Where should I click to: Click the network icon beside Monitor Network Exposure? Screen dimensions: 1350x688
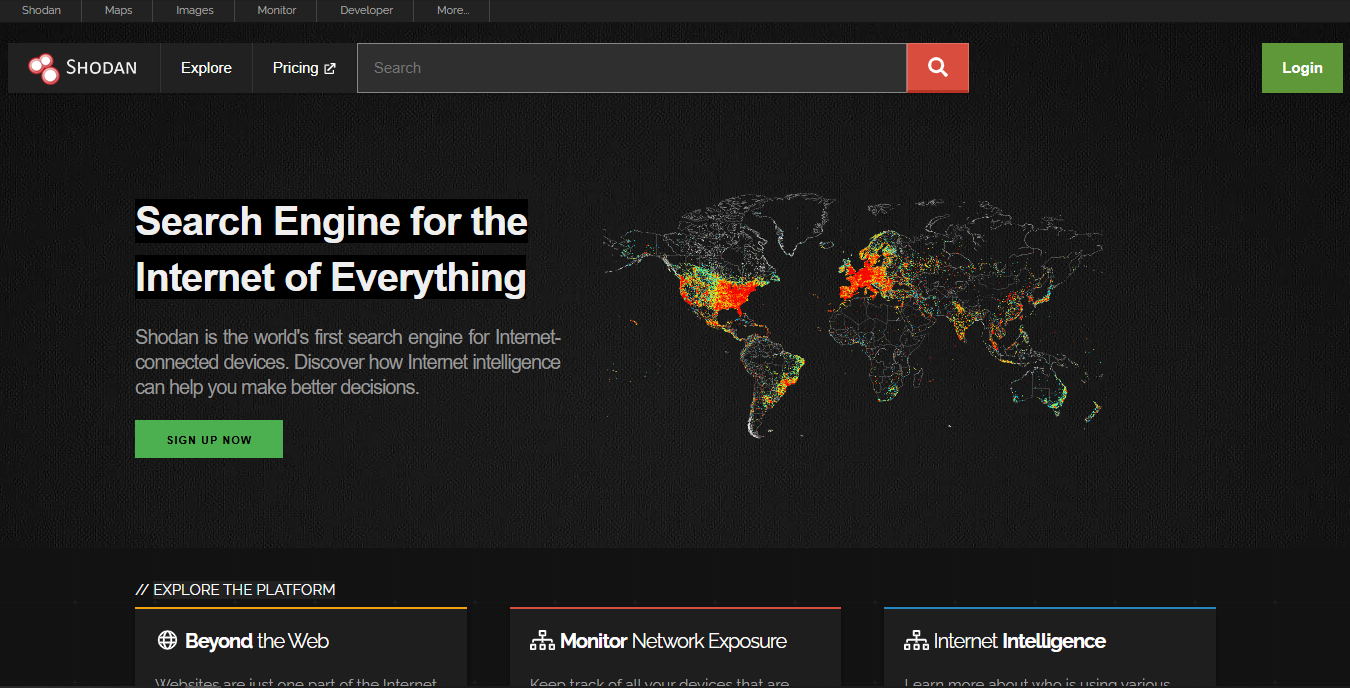click(x=542, y=641)
